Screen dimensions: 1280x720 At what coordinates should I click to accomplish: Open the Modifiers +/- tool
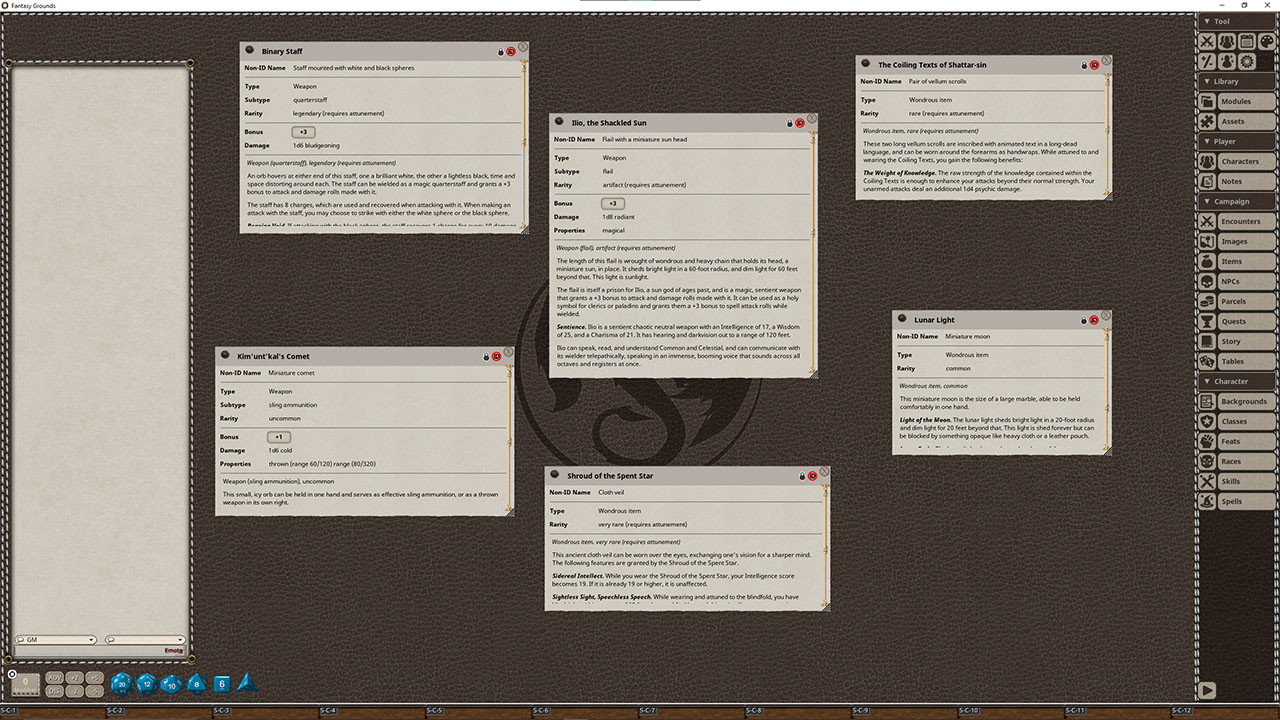[1207, 61]
